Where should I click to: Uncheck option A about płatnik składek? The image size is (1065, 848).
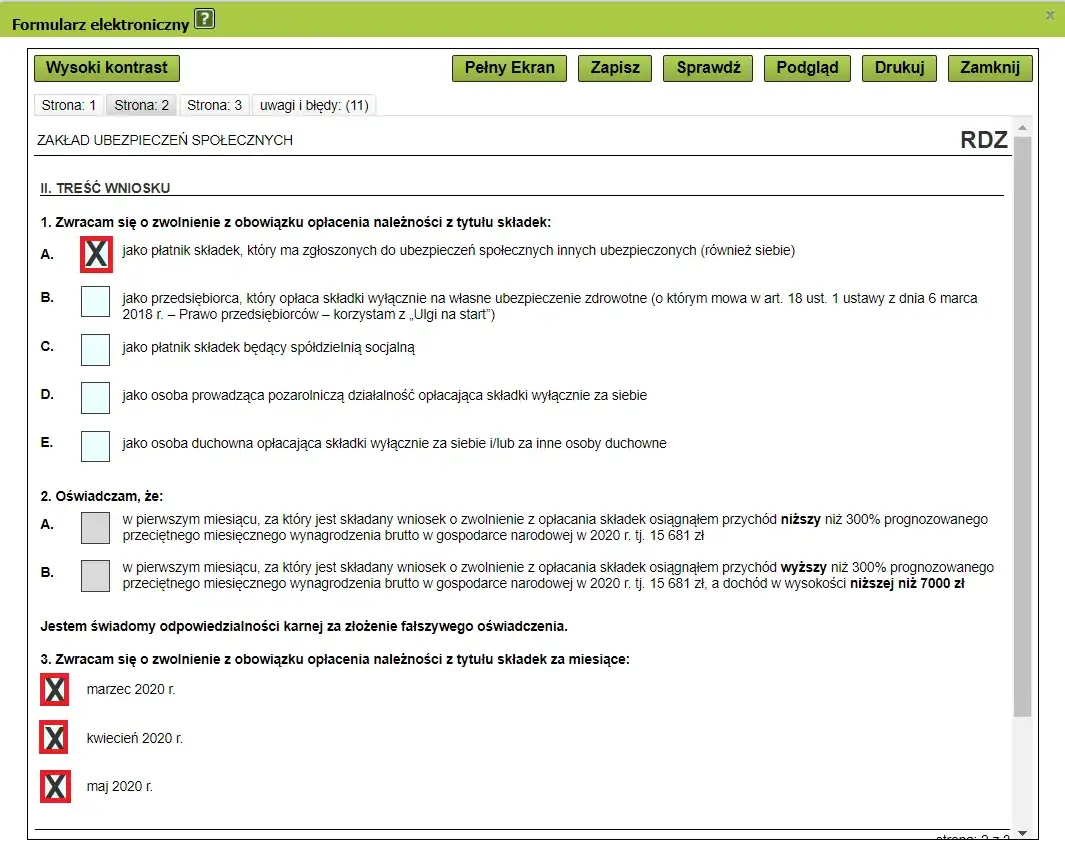coord(95,255)
